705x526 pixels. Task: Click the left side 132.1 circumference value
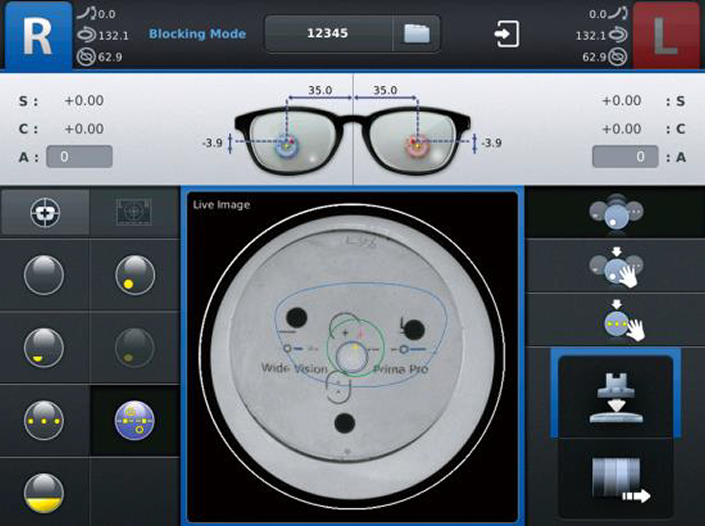tap(591, 36)
